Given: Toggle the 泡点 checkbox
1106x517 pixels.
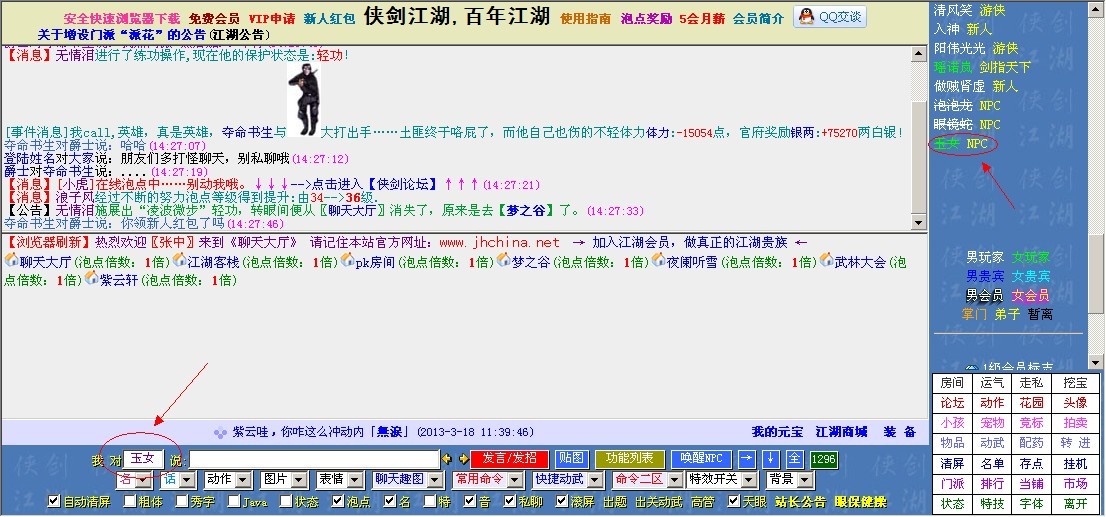Looking at the screenshot, I should pos(337,501).
